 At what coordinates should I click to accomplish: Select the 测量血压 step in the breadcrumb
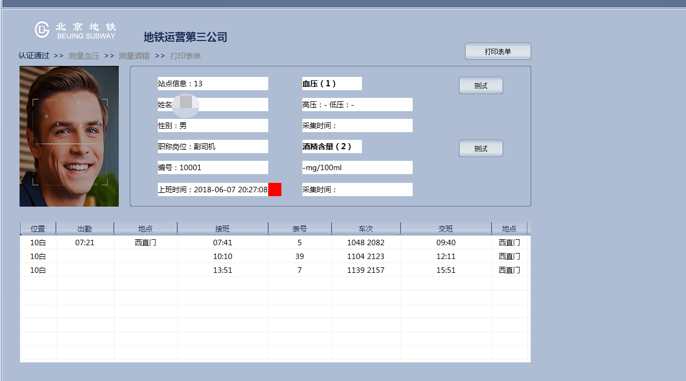point(84,56)
